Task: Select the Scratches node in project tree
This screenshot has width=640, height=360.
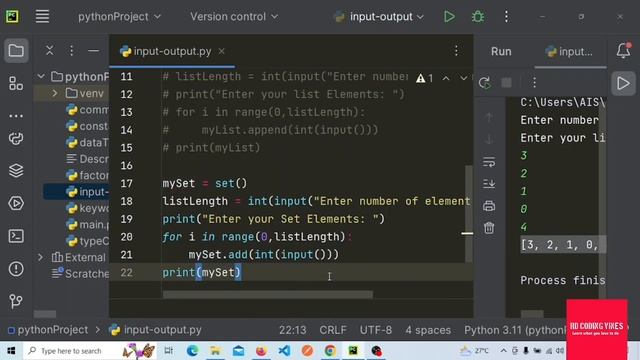Action: pos(81,273)
